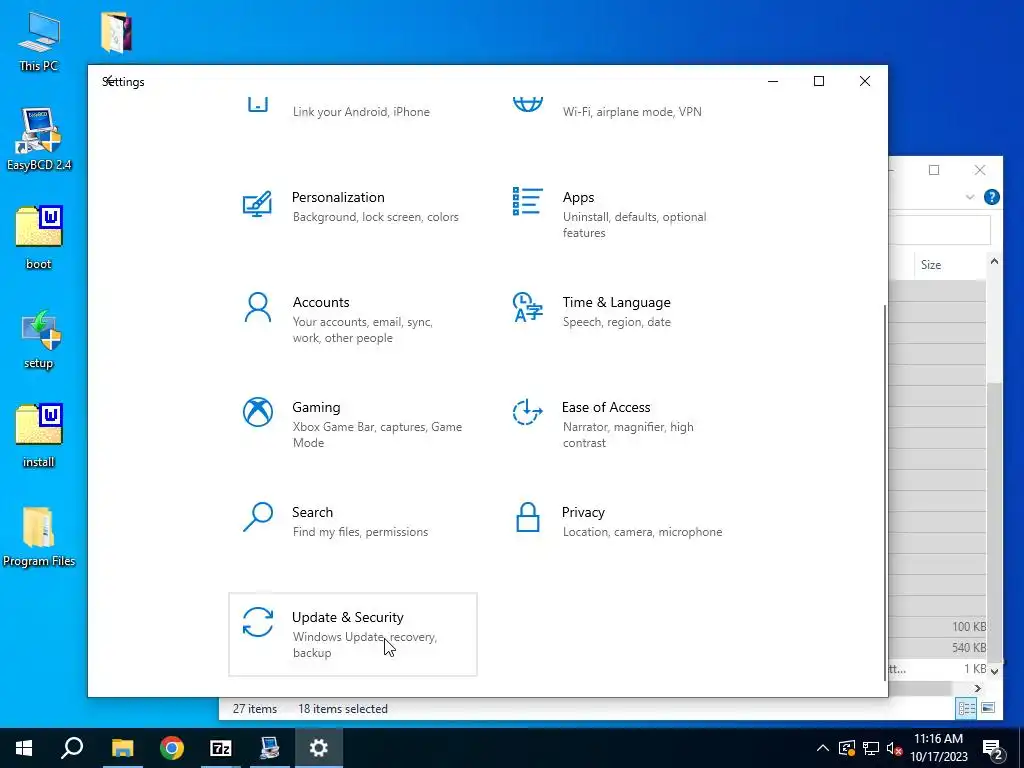Viewport: 1024px width, 768px height.
Task: Click the 540 KB file size cell
Action: [x=968, y=647]
